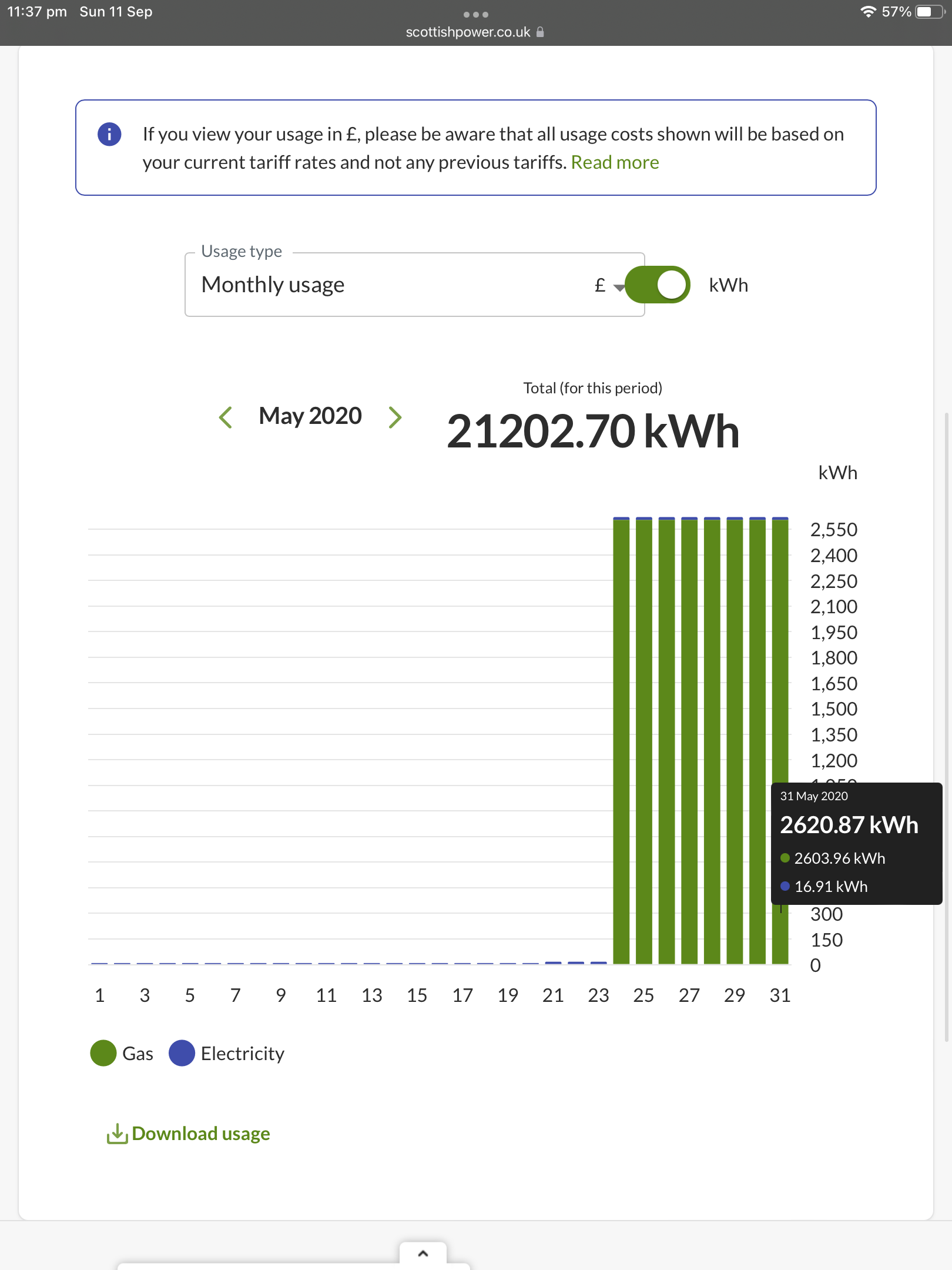Tap the battery icon in status bar
Image resolution: width=952 pixels, height=1270 pixels.
pos(929,12)
